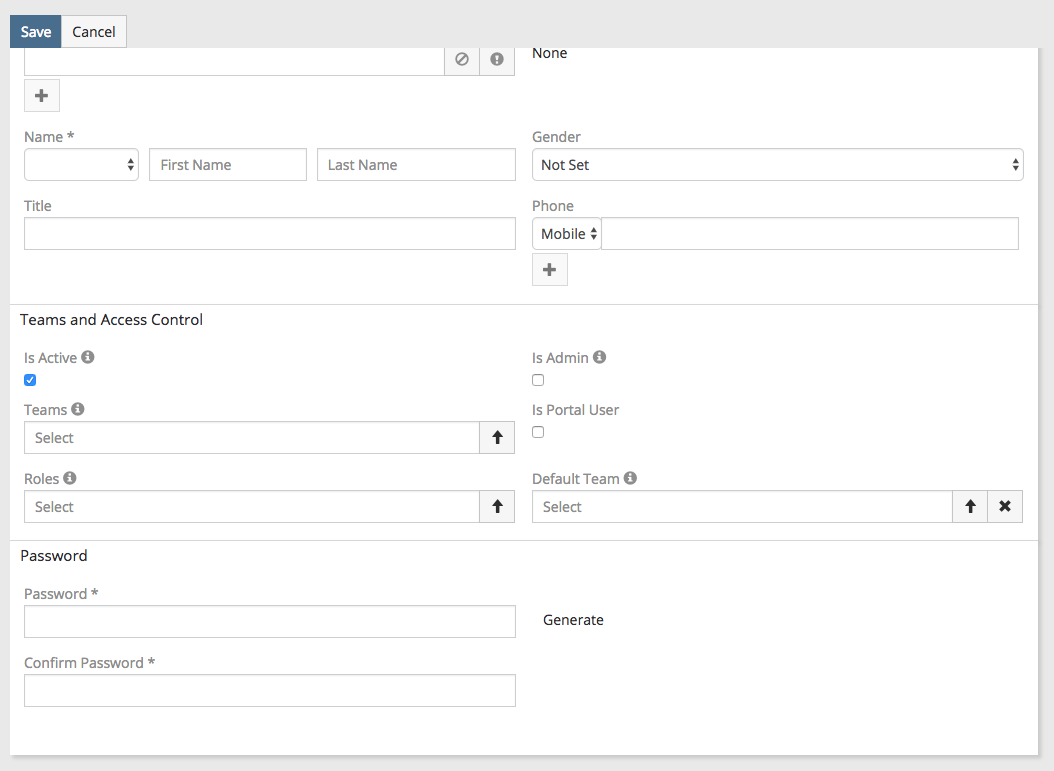1054x771 pixels.
Task: Click the invalid exclamation icon beside email field
Action: pyautogui.click(x=497, y=60)
